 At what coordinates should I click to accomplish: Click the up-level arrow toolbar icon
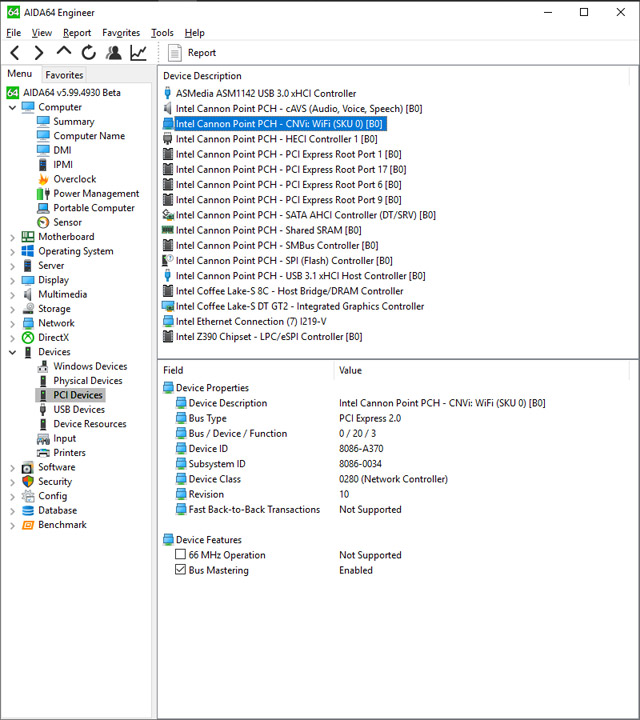point(64,51)
